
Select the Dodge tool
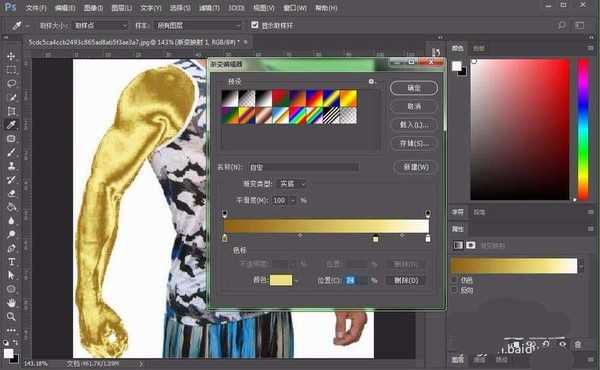(11, 235)
